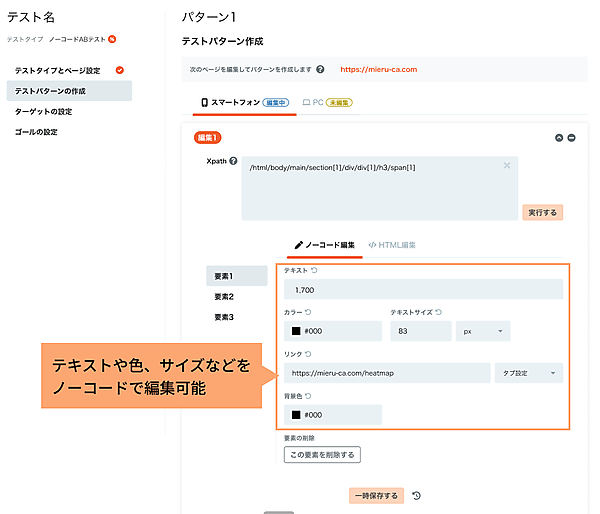
Task: Clear the Xpath field with the X icon
Action: point(507,165)
